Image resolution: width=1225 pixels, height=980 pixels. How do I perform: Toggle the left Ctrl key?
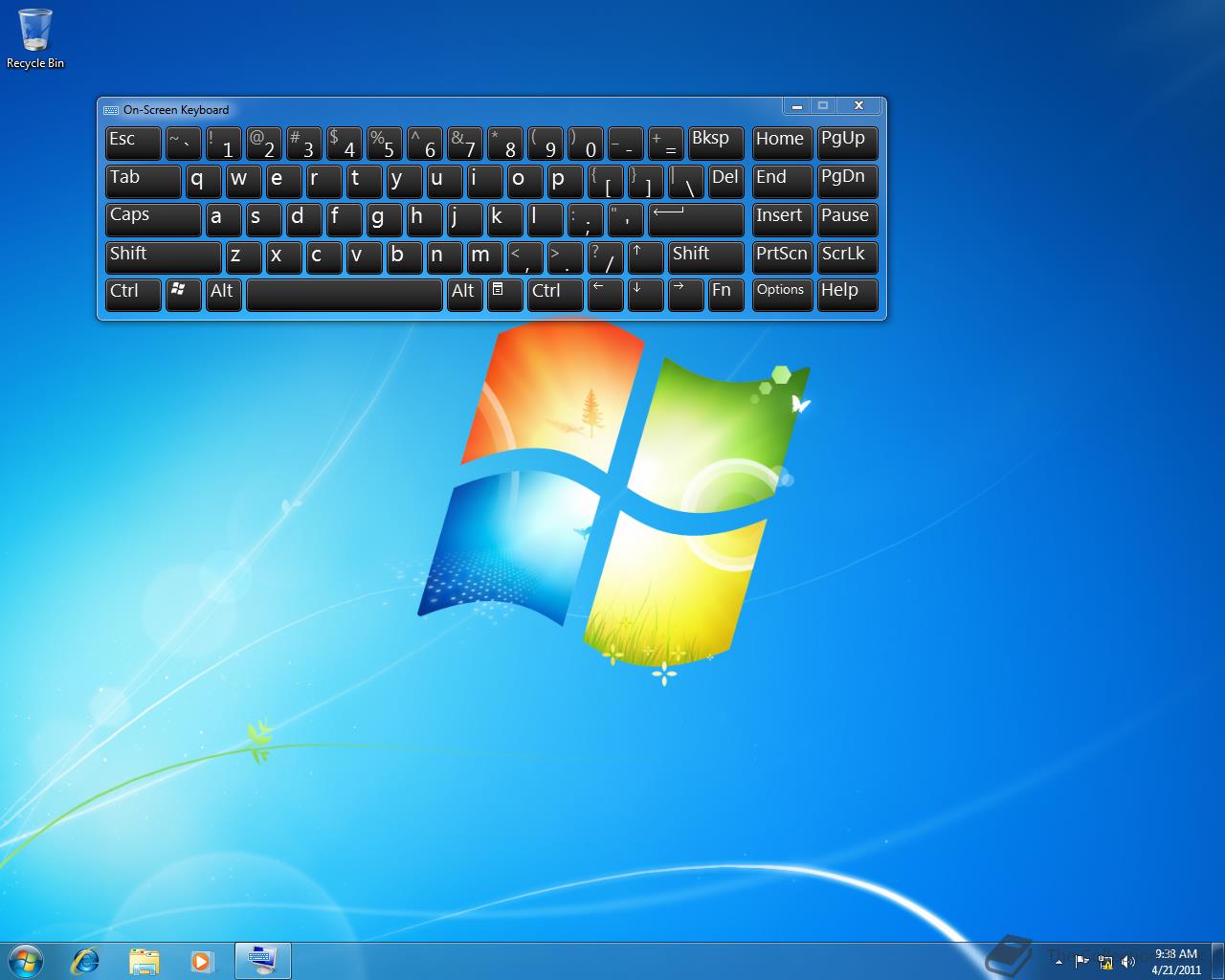(133, 295)
